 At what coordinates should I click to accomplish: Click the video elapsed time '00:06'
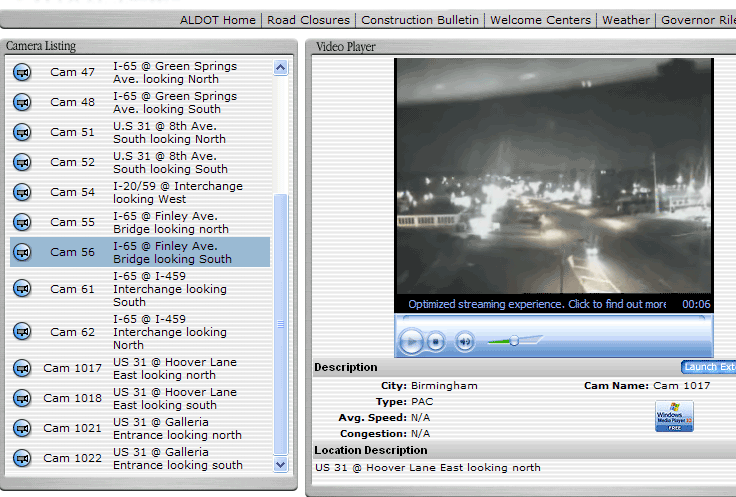tap(696, 304)
